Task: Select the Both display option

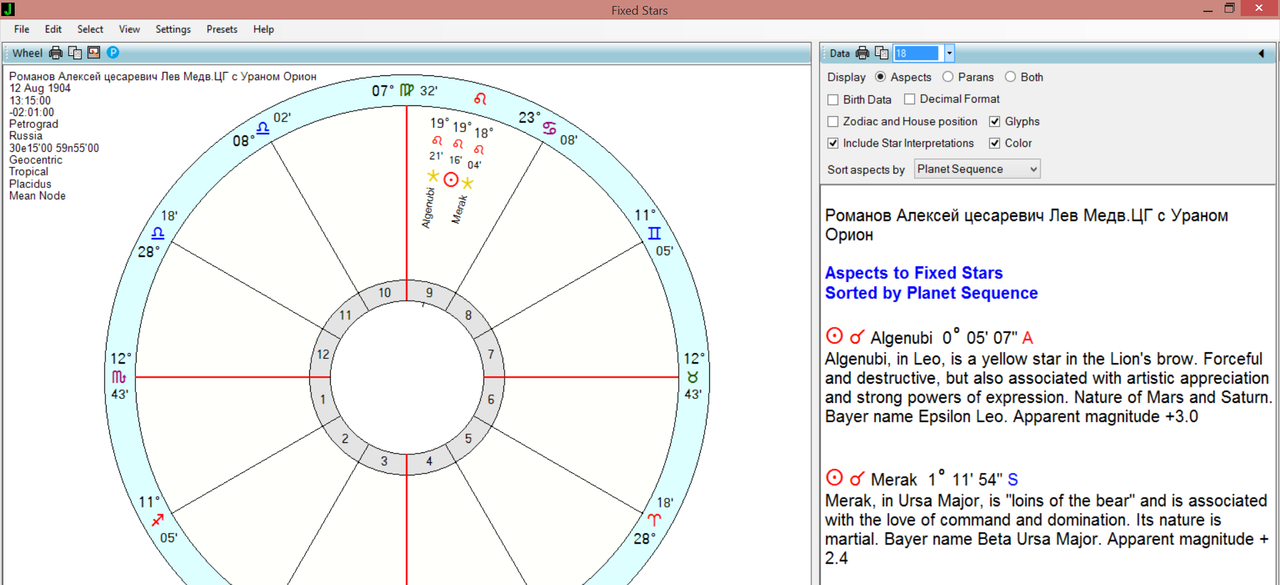Action: [1024, 77]
